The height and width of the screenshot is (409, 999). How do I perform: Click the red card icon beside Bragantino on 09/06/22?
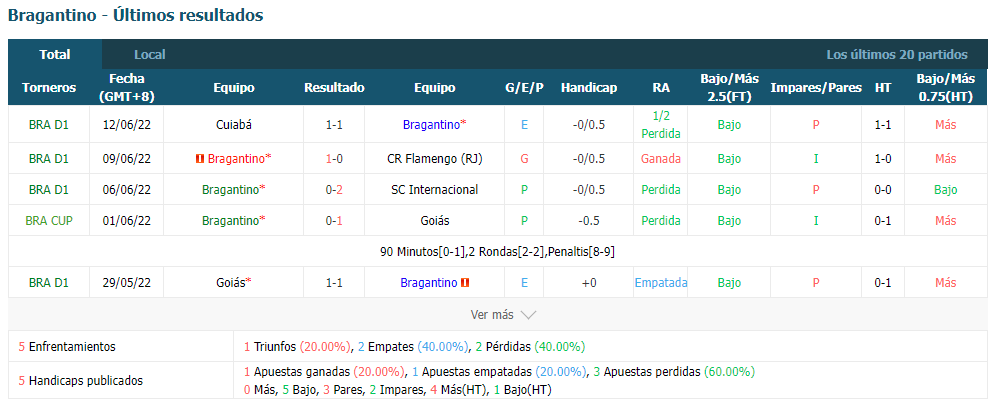200,159
